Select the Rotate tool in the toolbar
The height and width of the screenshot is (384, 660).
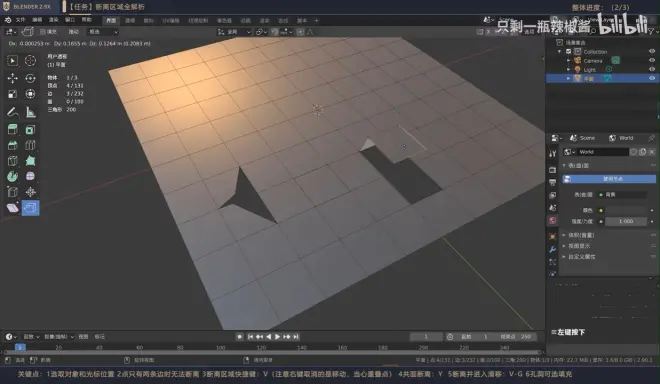tap(30, 78)
